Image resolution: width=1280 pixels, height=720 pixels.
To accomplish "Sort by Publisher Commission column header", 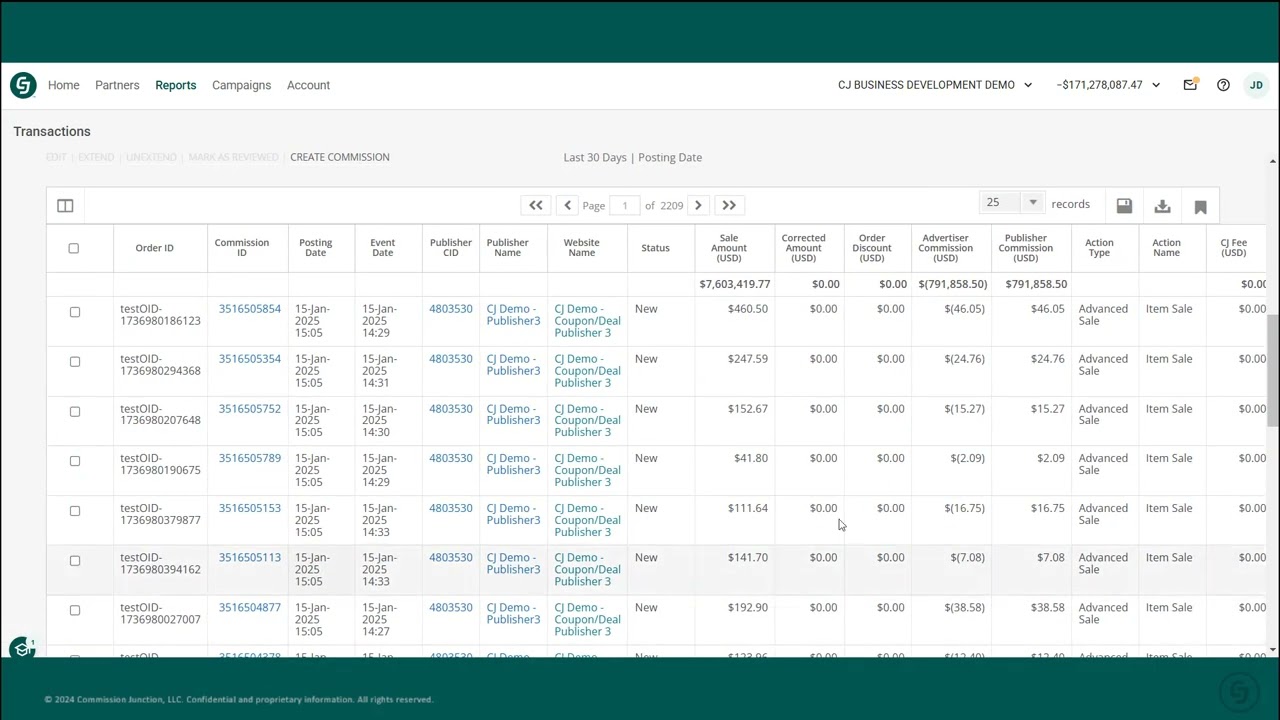I will (1026, 248).
